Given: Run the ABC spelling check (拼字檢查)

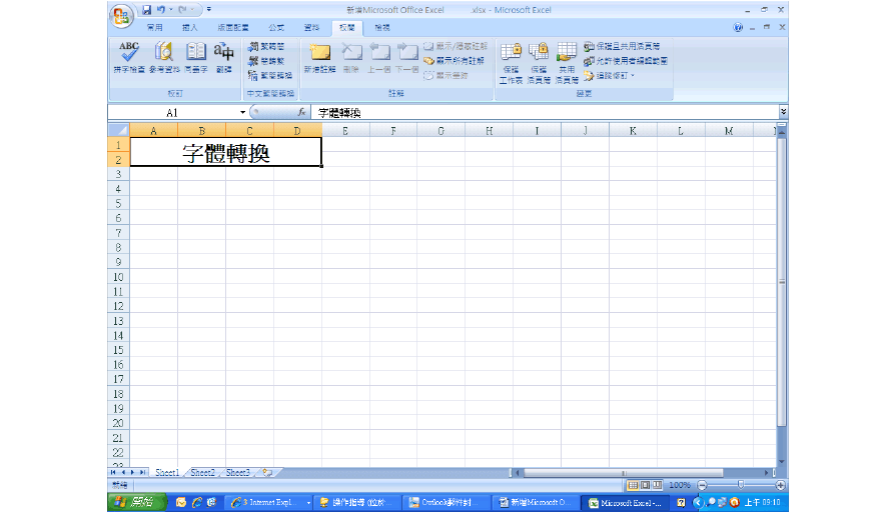Looking at the screenshot, I should [x=129, y=58].
